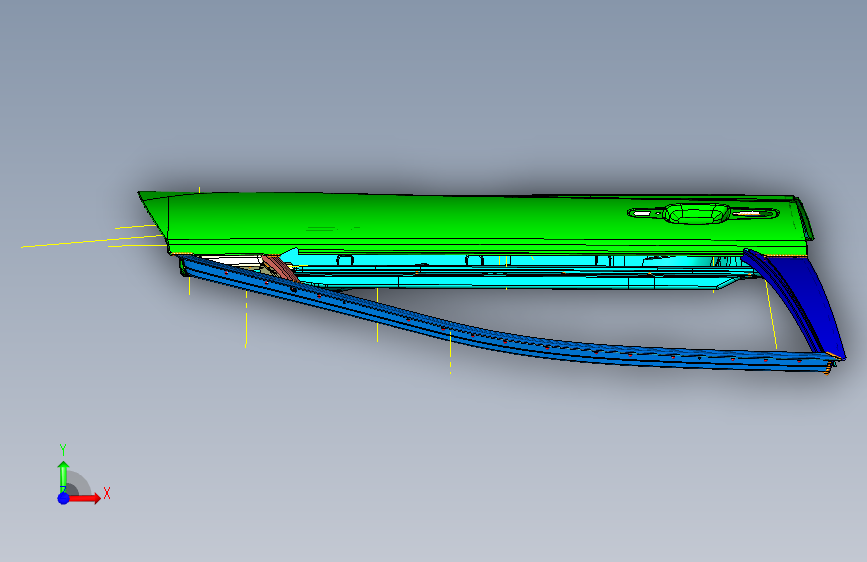Click the red X axis arrow of triad
Viewport: 867px width, 562px height.
86,498
